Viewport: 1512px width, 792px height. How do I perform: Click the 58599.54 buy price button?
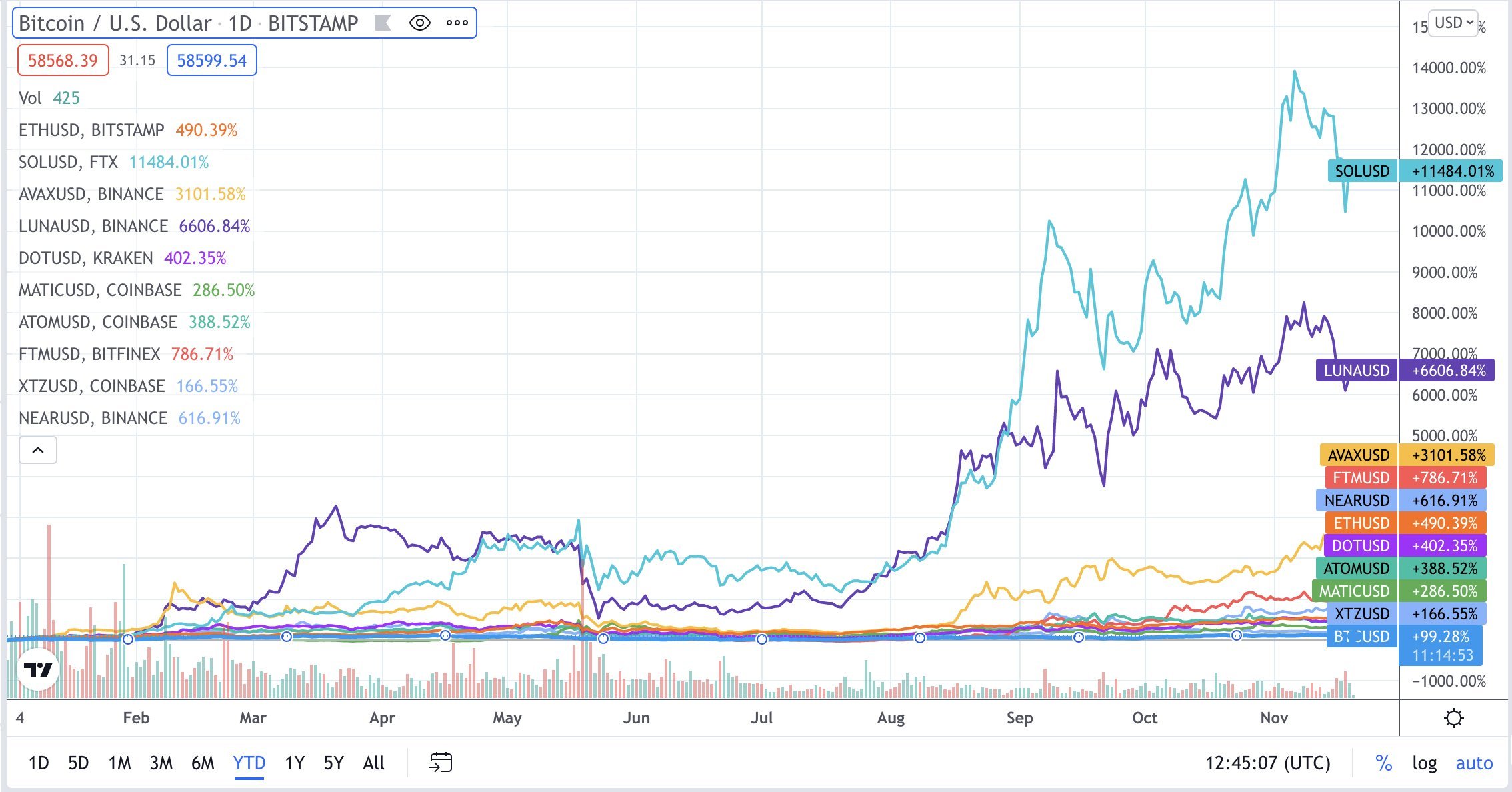click(x=211, y=61)
